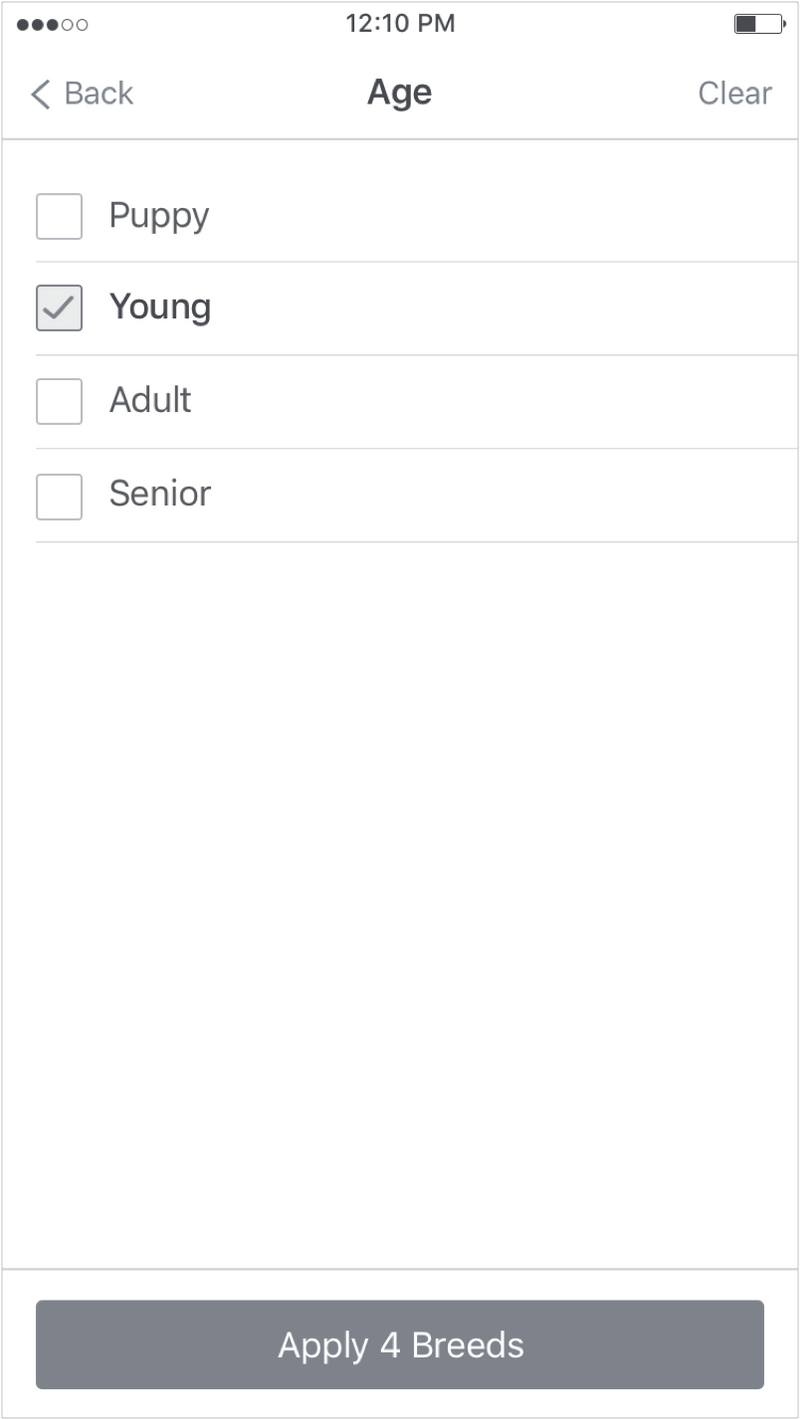Select the Adult label text
800x1419 pixels.
click(150, 400)
